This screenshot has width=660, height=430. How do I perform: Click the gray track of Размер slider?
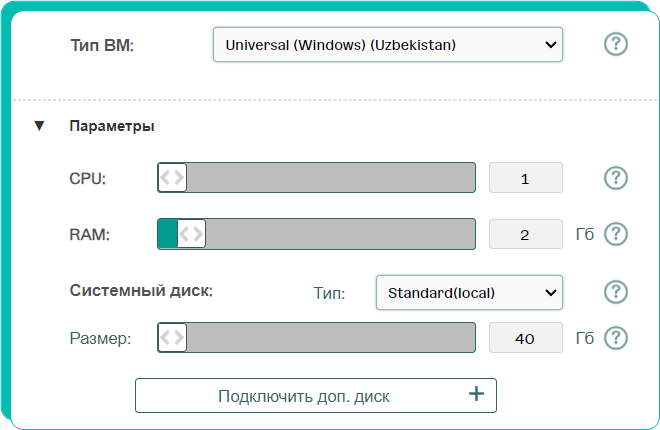(x=331, y=337)
